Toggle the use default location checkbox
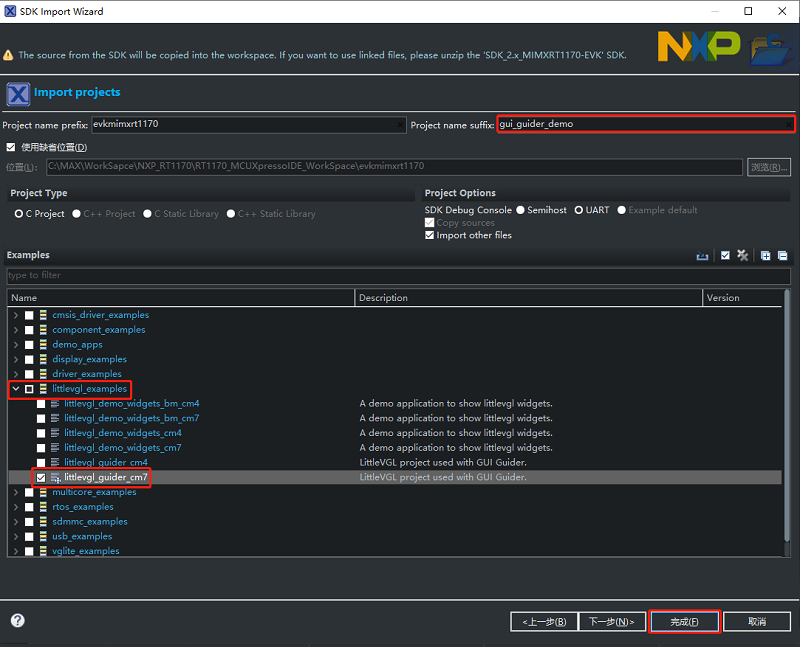Screen dimensions: 800x647 click(x=11, y=147)
